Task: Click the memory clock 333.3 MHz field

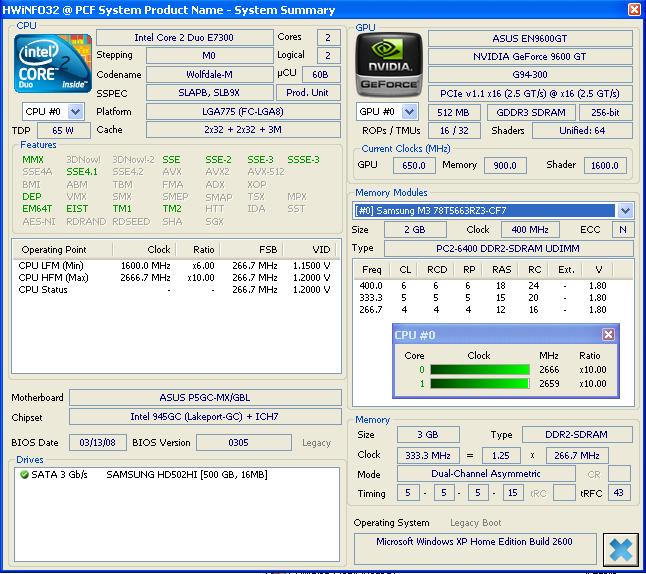Action: tap(428, 455)
